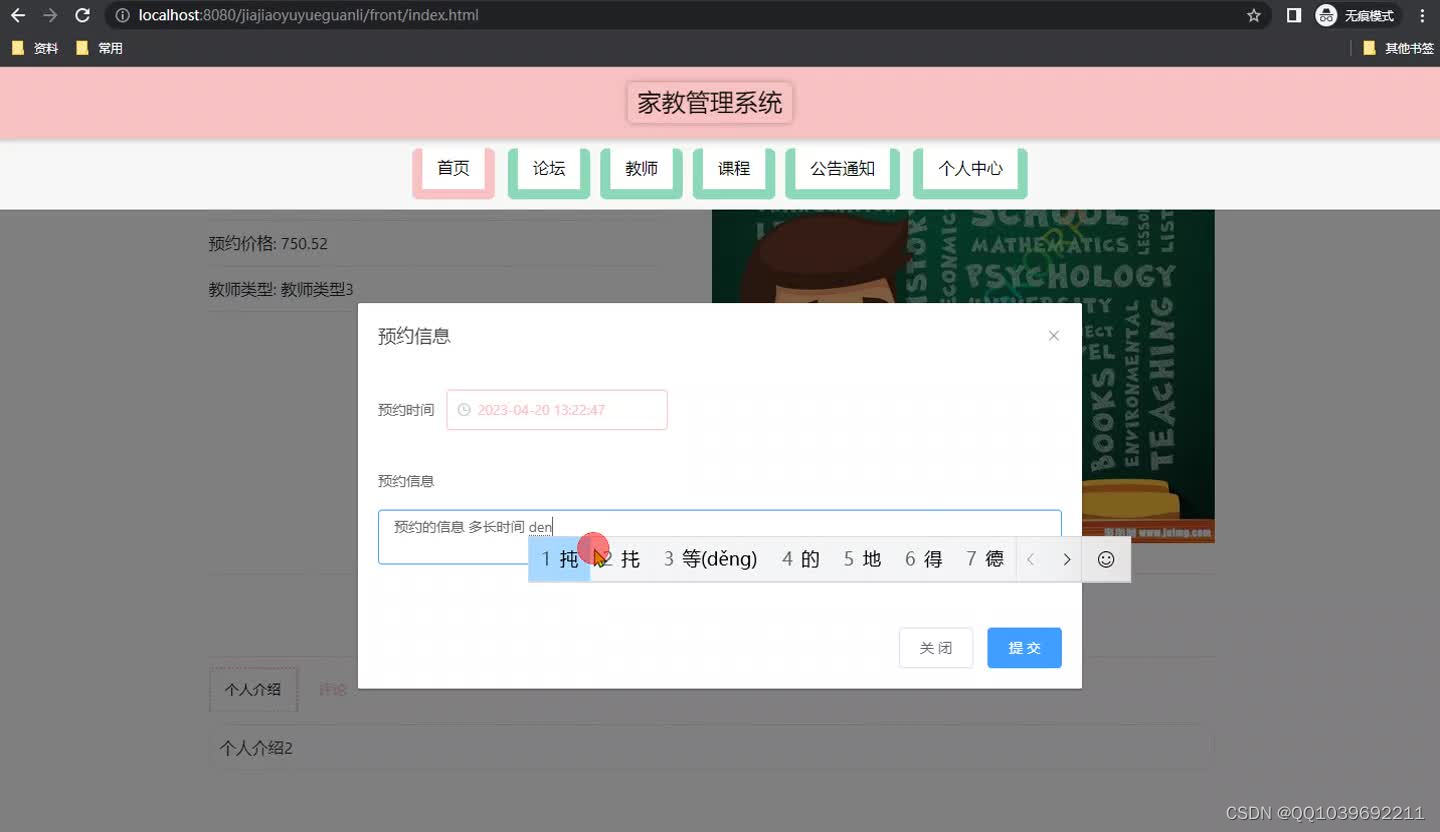Click the browser reload icon

[82, 15]
